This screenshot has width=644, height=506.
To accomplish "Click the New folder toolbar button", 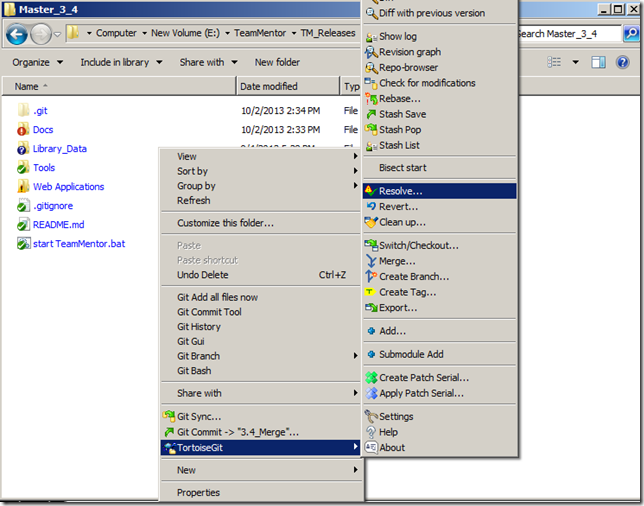I will (x=277, y=62).
